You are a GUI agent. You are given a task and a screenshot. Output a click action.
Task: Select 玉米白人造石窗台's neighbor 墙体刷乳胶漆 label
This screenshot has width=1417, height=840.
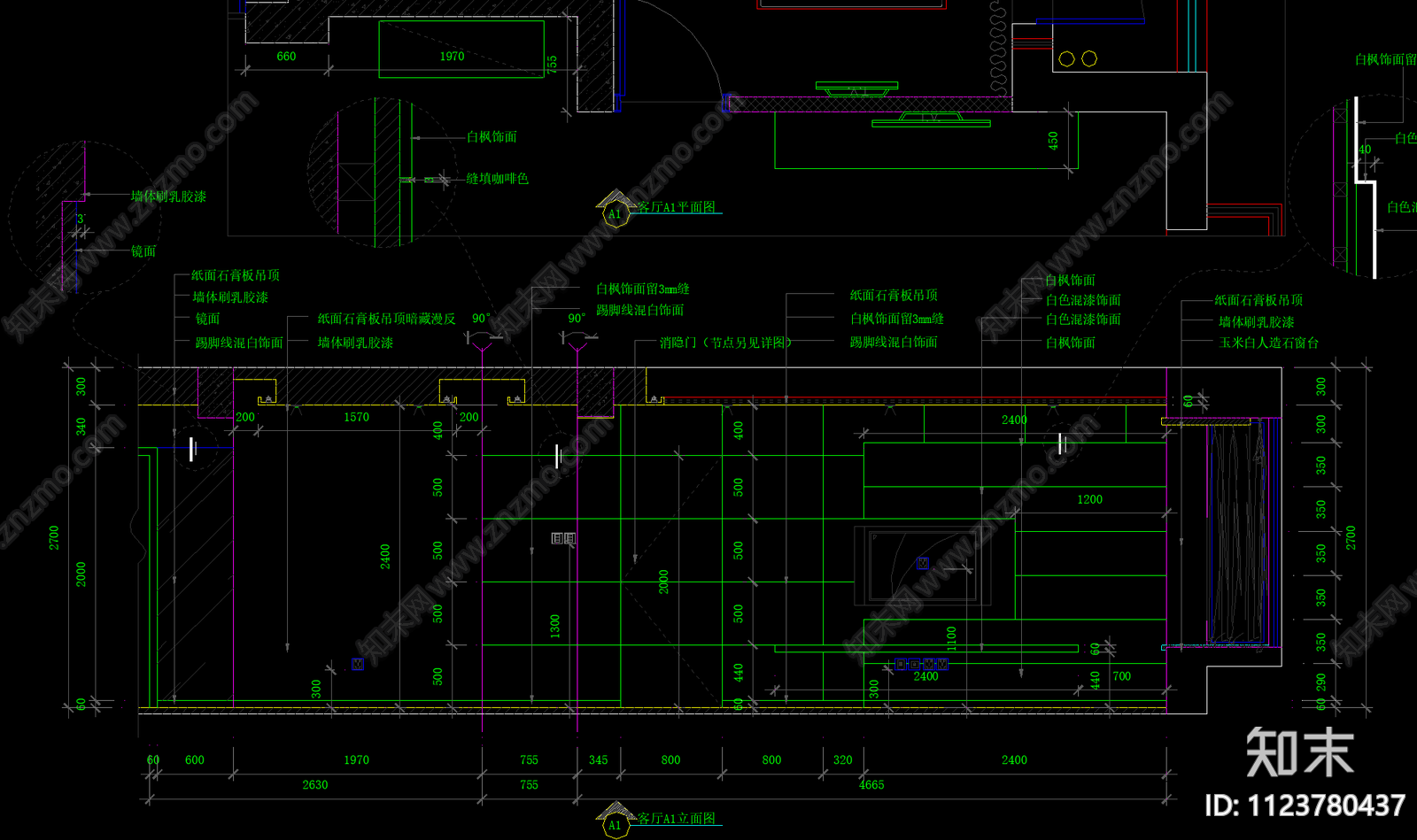click(1256, 322)
